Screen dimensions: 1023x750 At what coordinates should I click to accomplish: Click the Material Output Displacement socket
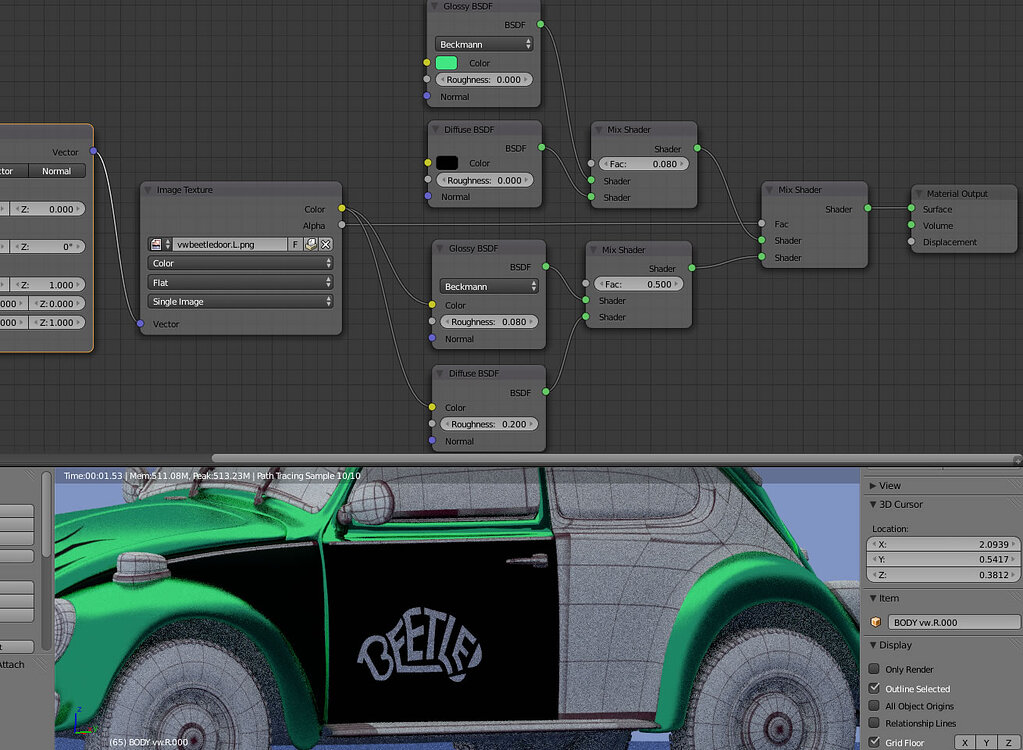pos(911,241)
